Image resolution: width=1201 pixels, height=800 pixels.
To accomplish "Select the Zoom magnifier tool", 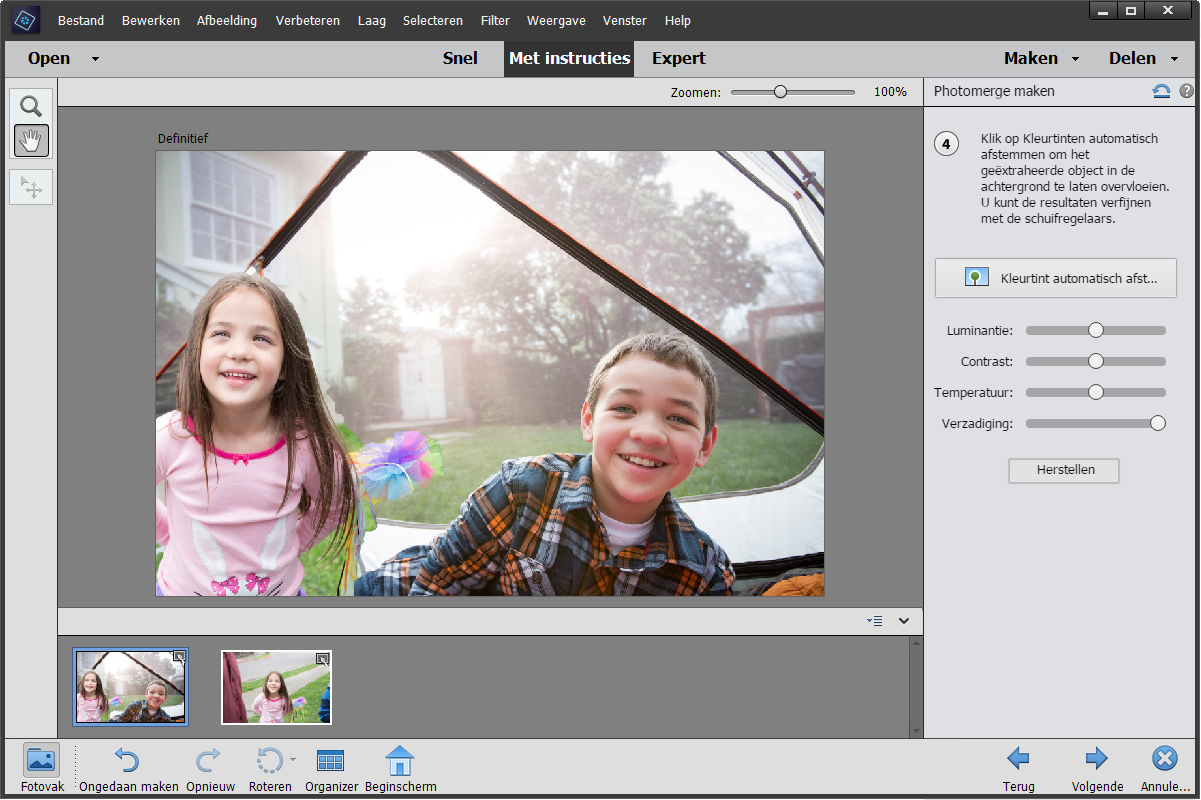I will tap(31, 107).
